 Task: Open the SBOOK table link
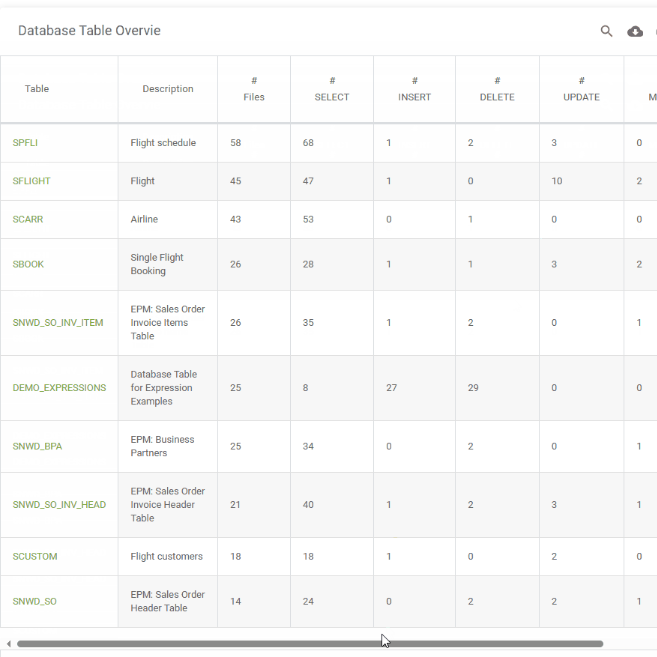click(x=28, y=264)
